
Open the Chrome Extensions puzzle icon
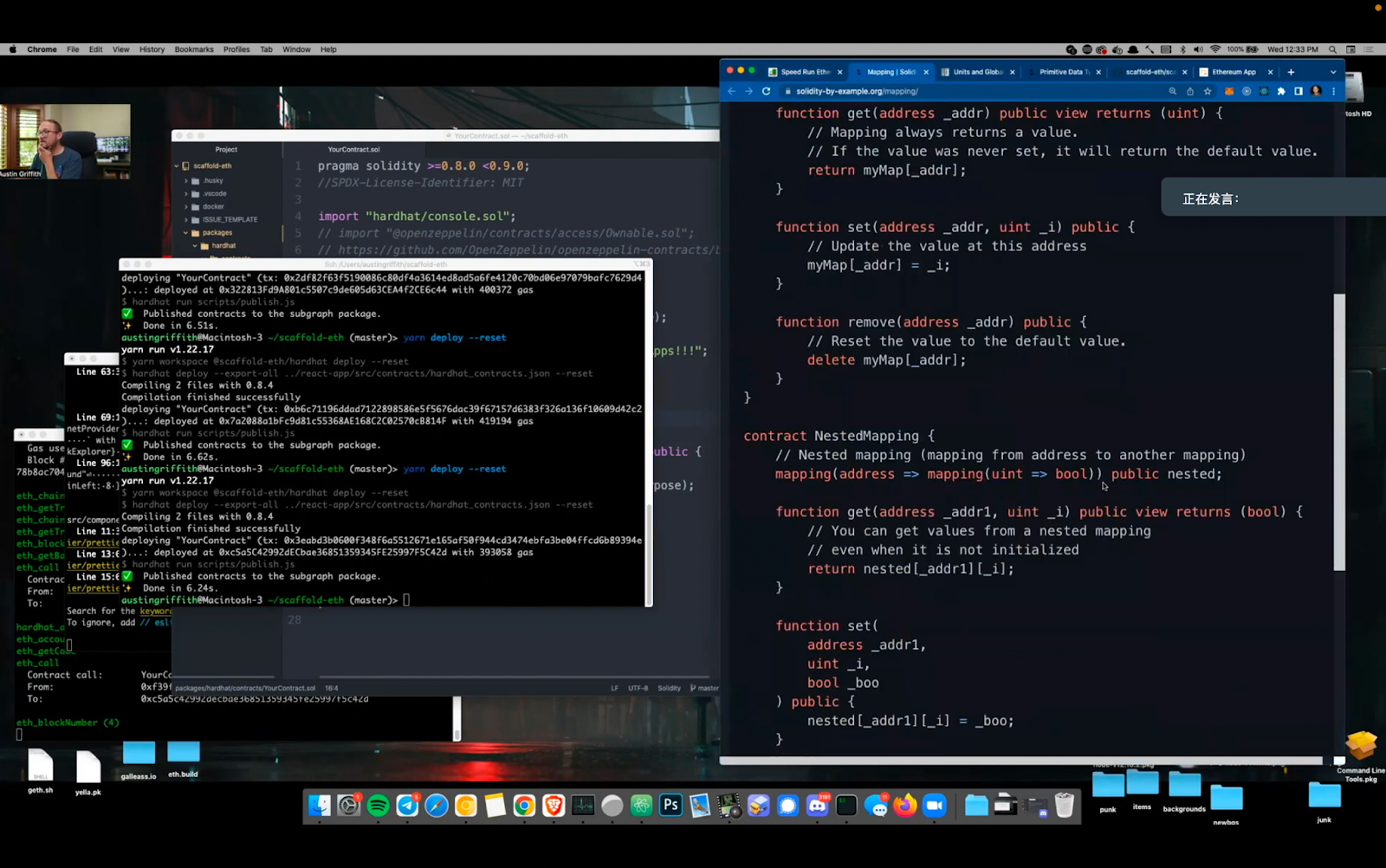[x=1281, y=91]
